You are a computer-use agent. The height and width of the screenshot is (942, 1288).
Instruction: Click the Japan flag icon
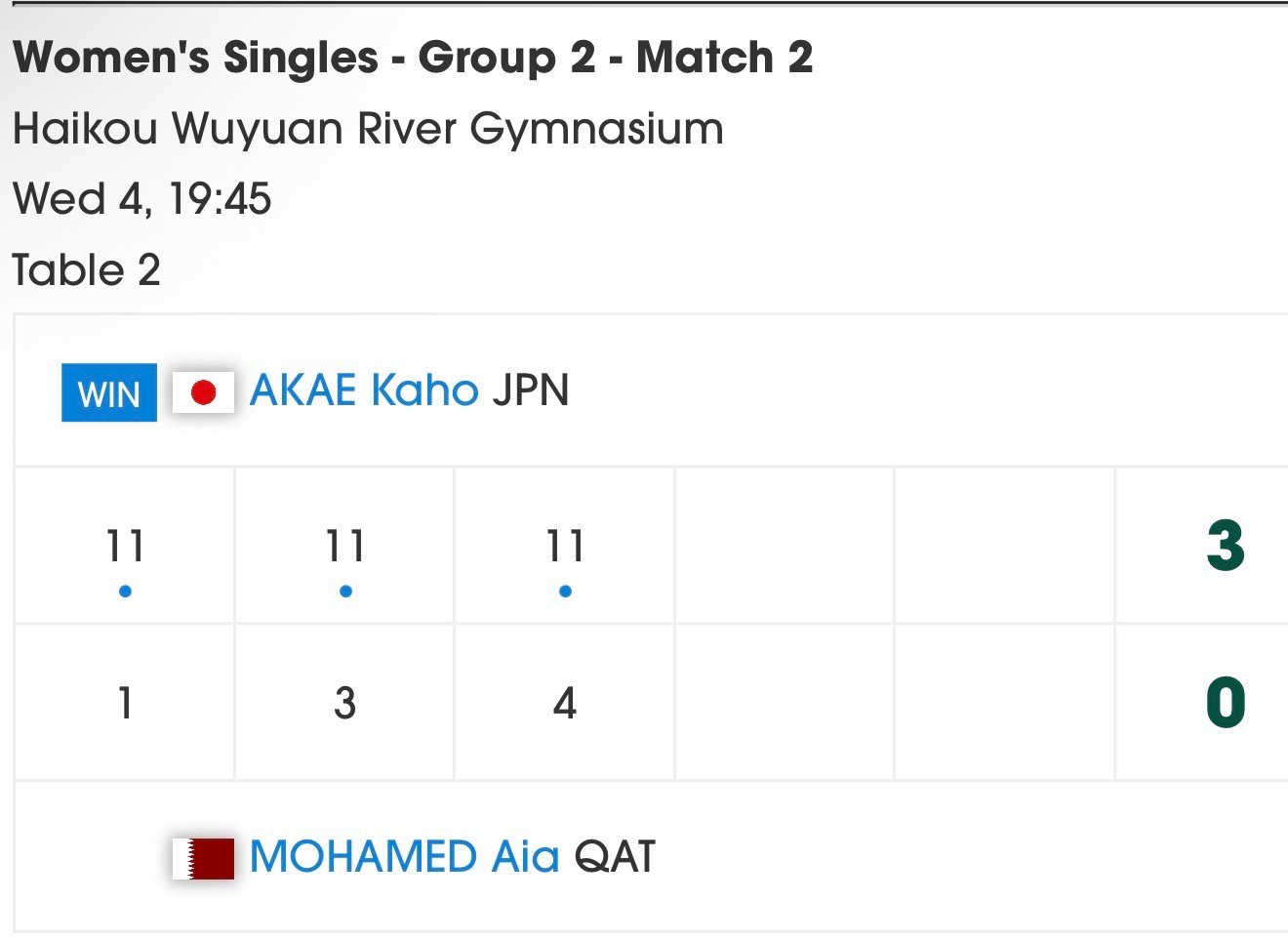[x=203, y=392]
